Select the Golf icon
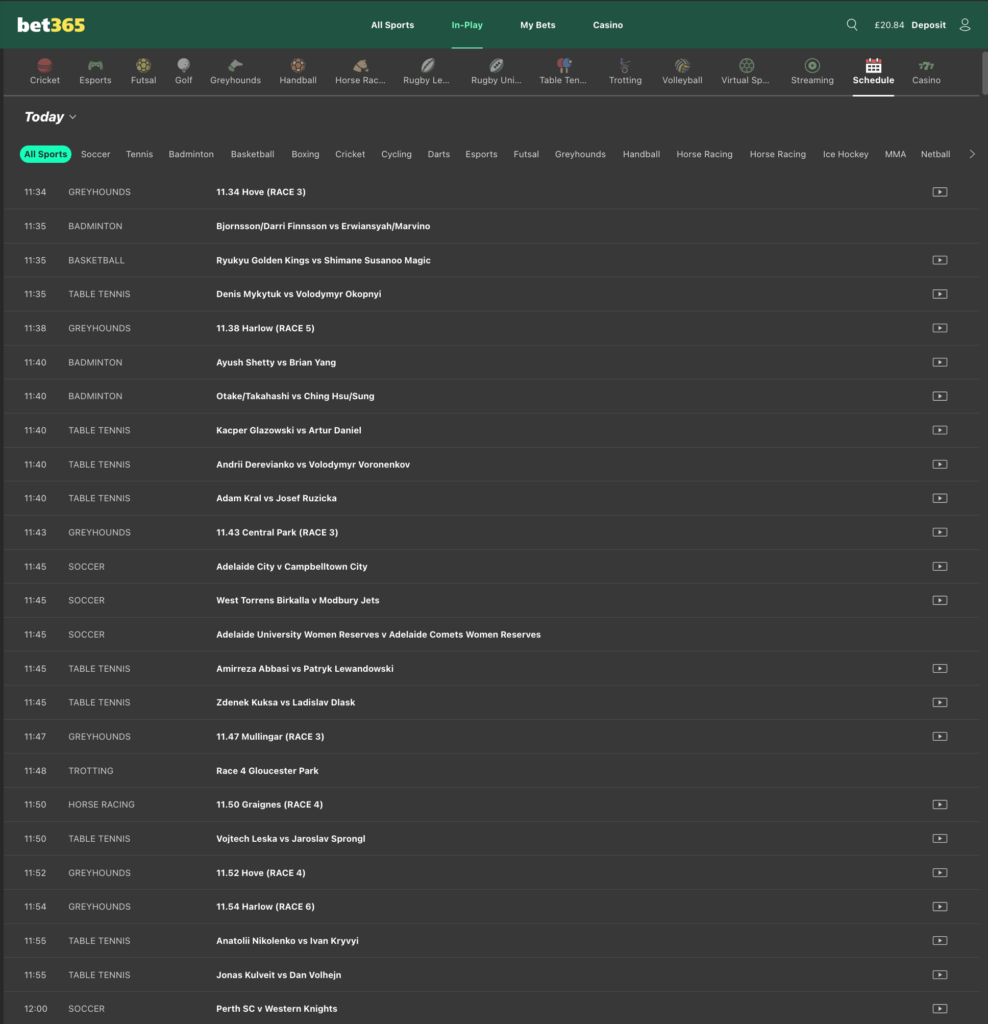This screenshot has width=988, height=1024. pyautogui.click(x=183, y=65)
